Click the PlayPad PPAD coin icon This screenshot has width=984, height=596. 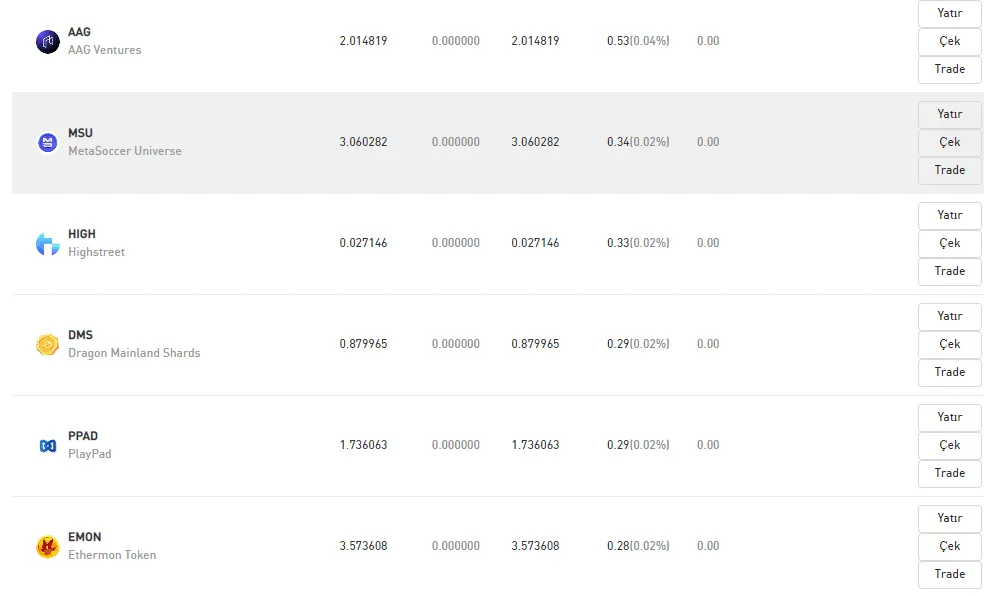click(x=48, y=445)
